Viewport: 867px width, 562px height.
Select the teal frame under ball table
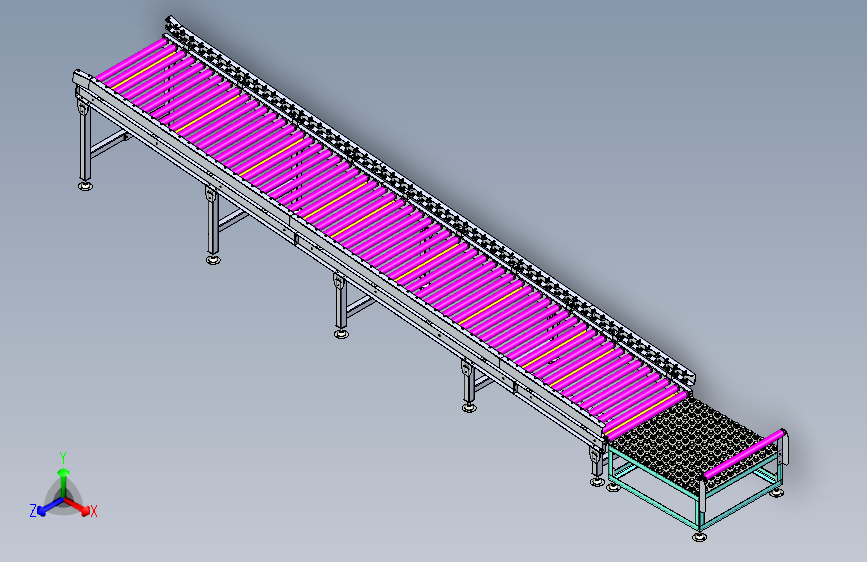[697, 490]
